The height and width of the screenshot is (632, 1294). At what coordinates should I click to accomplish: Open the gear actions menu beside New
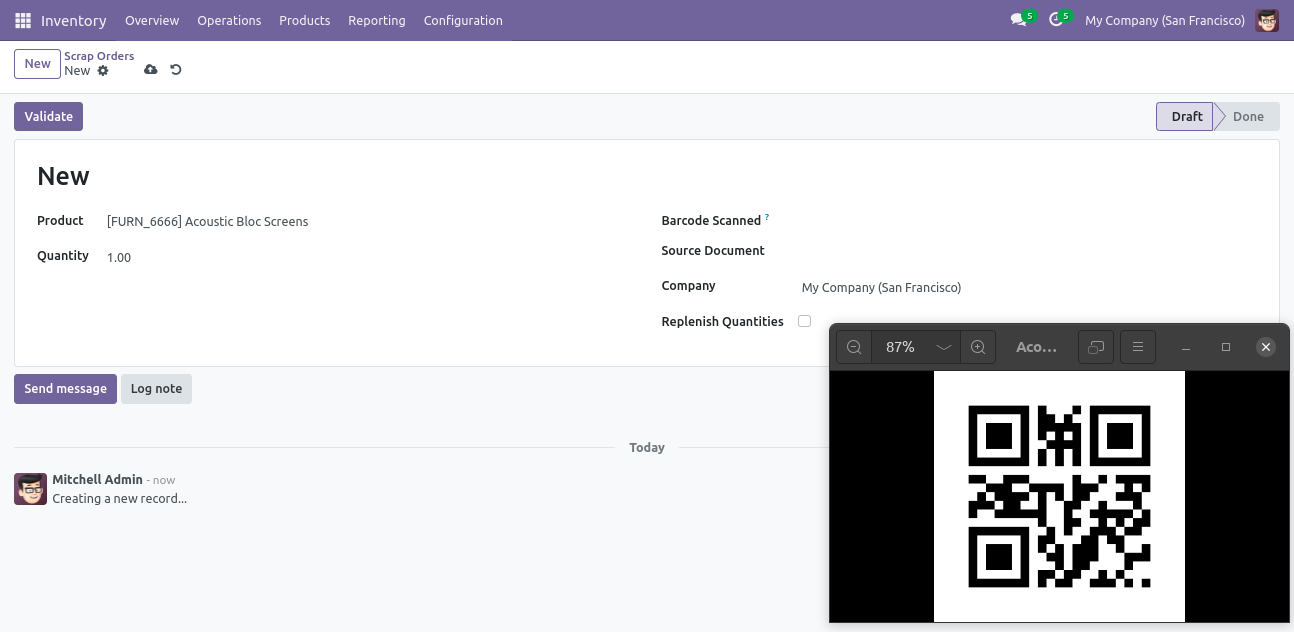click(103, 71)
